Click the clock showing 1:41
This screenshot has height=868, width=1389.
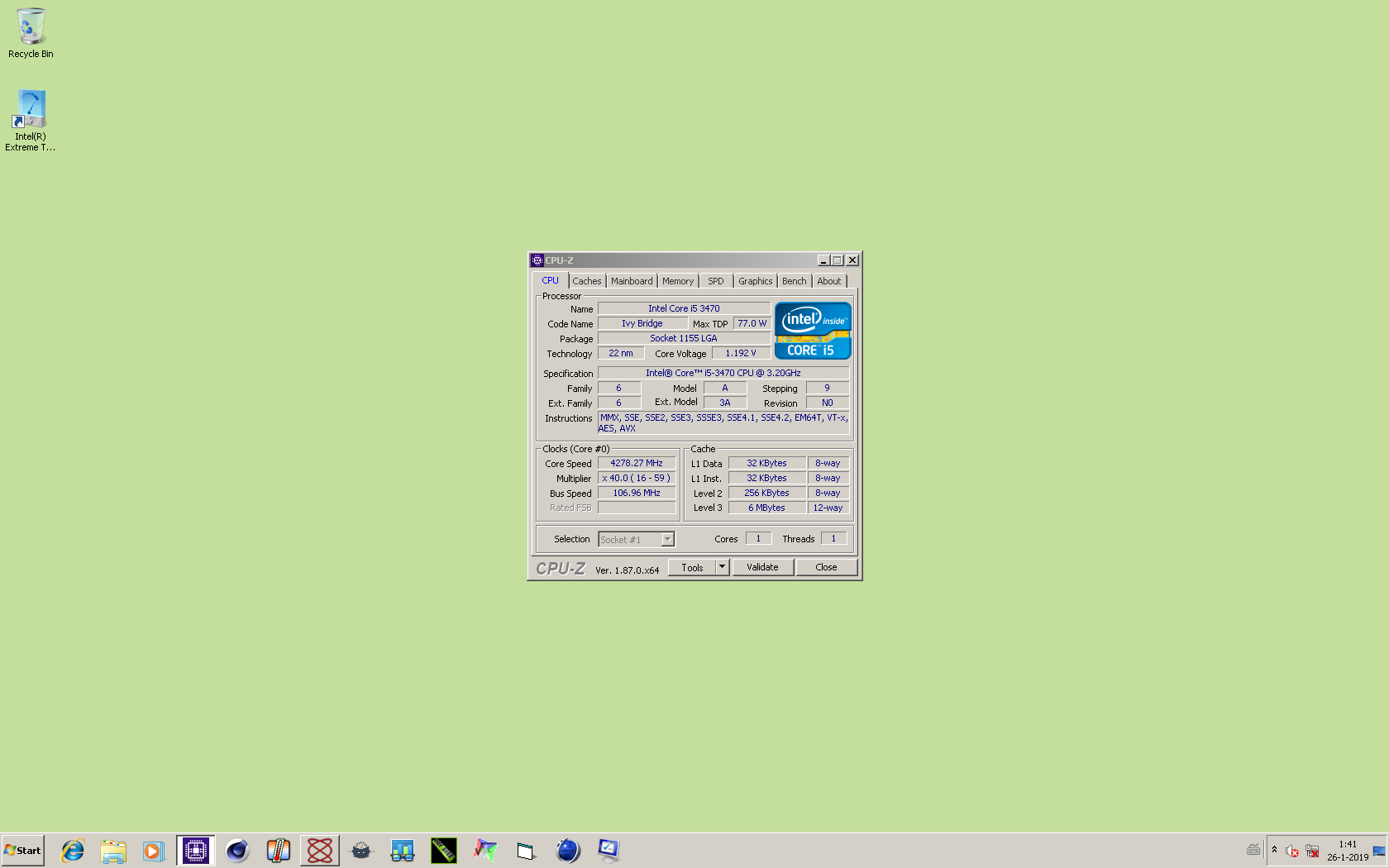tap(1348, 844)
